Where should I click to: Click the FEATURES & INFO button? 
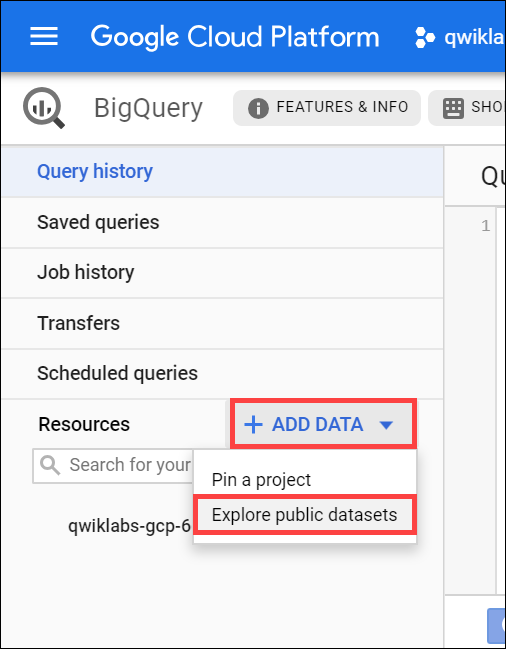pos(327,108)
